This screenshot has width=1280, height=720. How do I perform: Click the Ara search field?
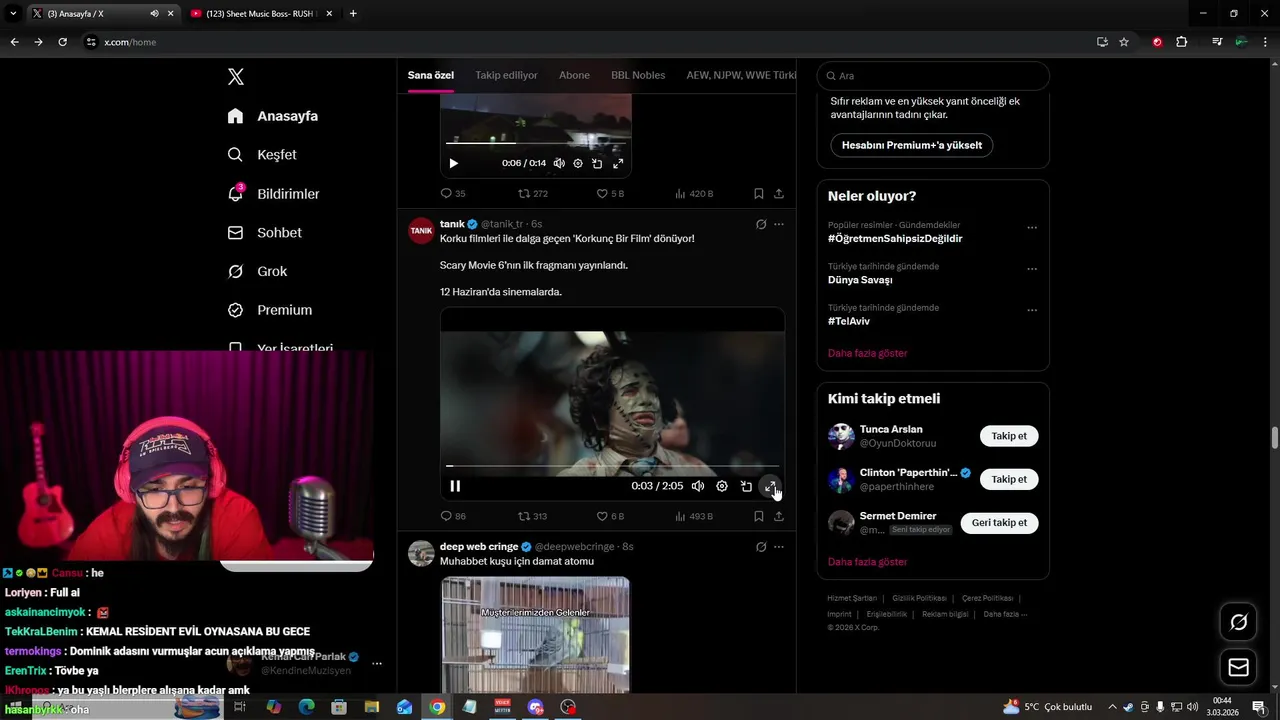point(933,76)
